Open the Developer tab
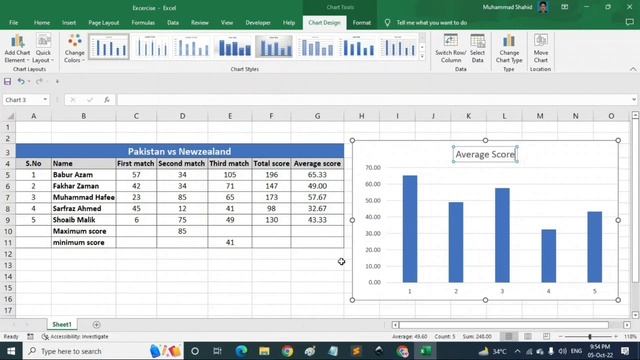This screenshot has width=640, height=360. (x=258, y=23)
